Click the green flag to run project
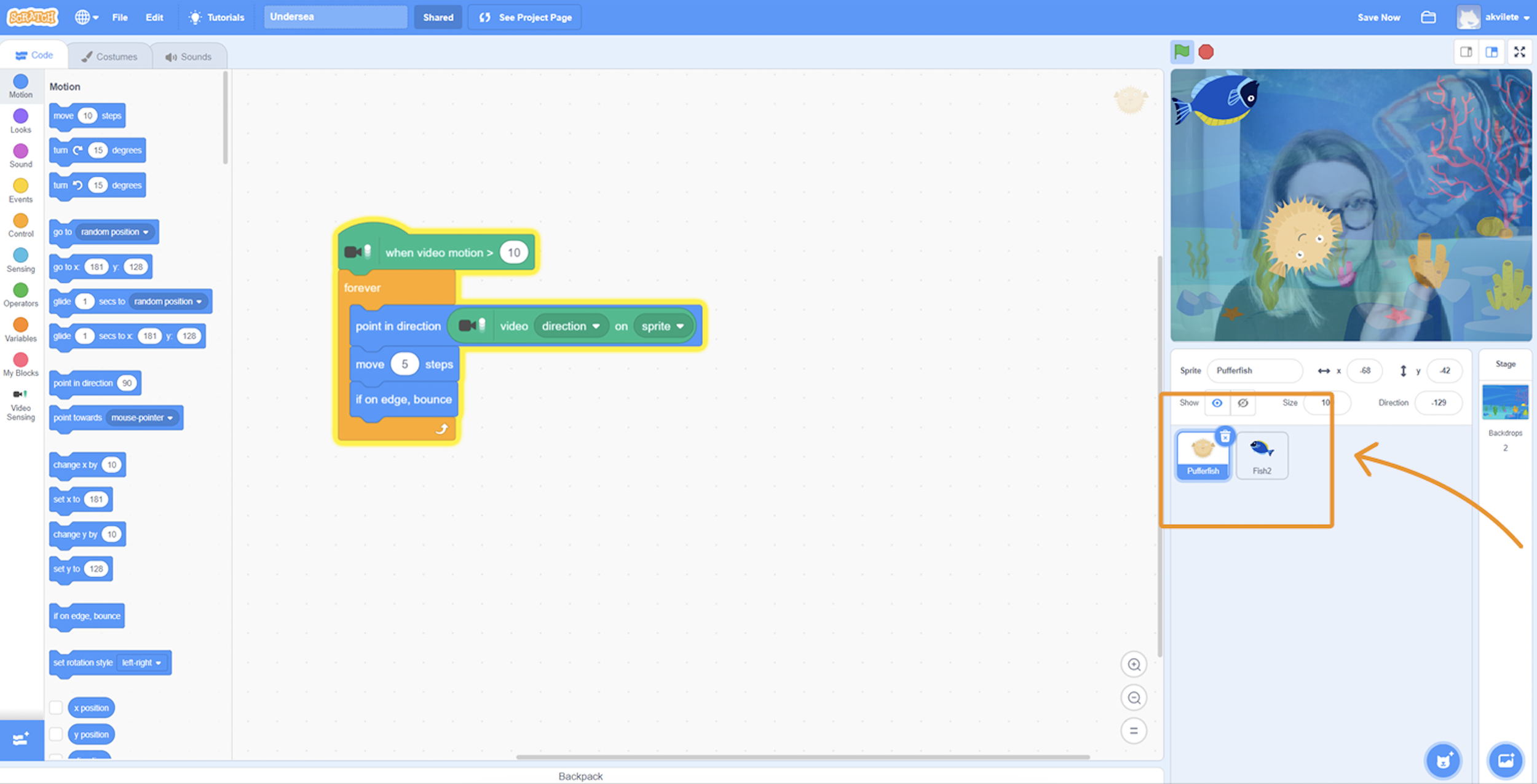This screenshot has height=784, width=1537. [1181, 52]
